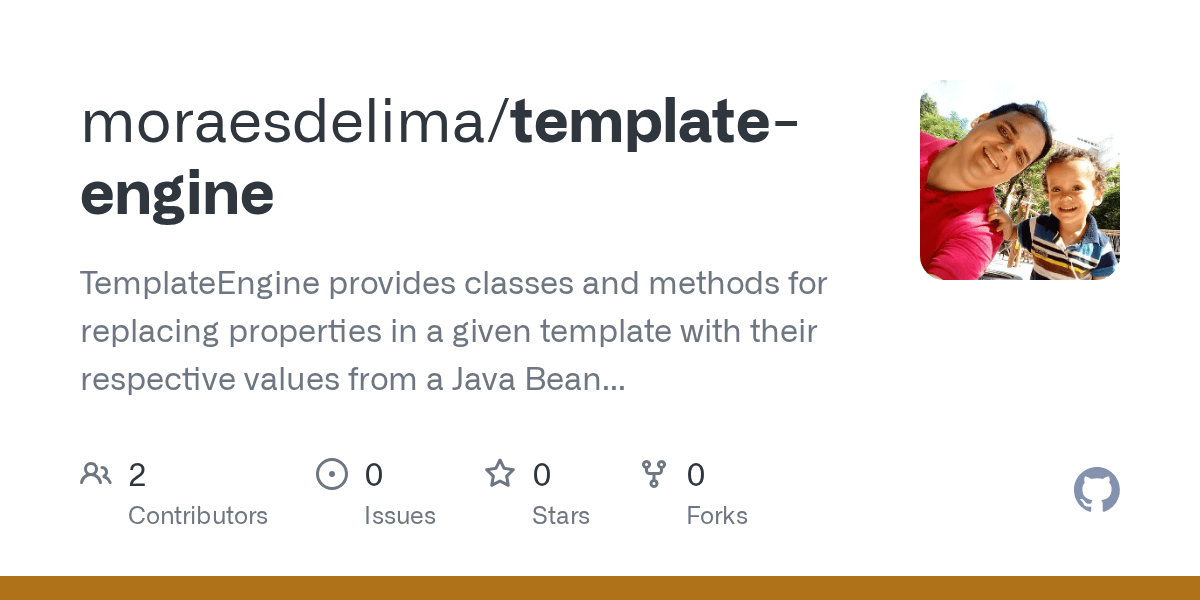Click the word TemplateEngine in description

pos(200,284)
